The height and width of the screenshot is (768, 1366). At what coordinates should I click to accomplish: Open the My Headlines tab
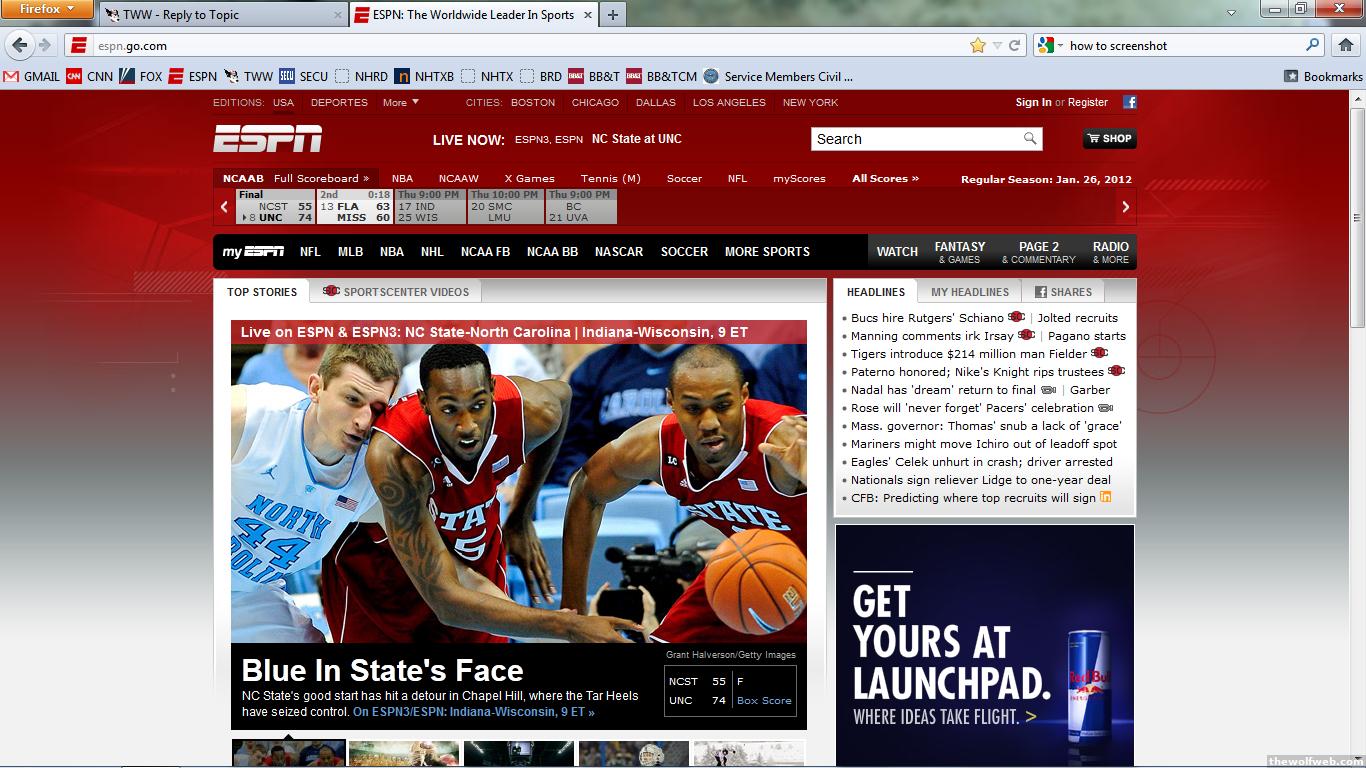969,292
